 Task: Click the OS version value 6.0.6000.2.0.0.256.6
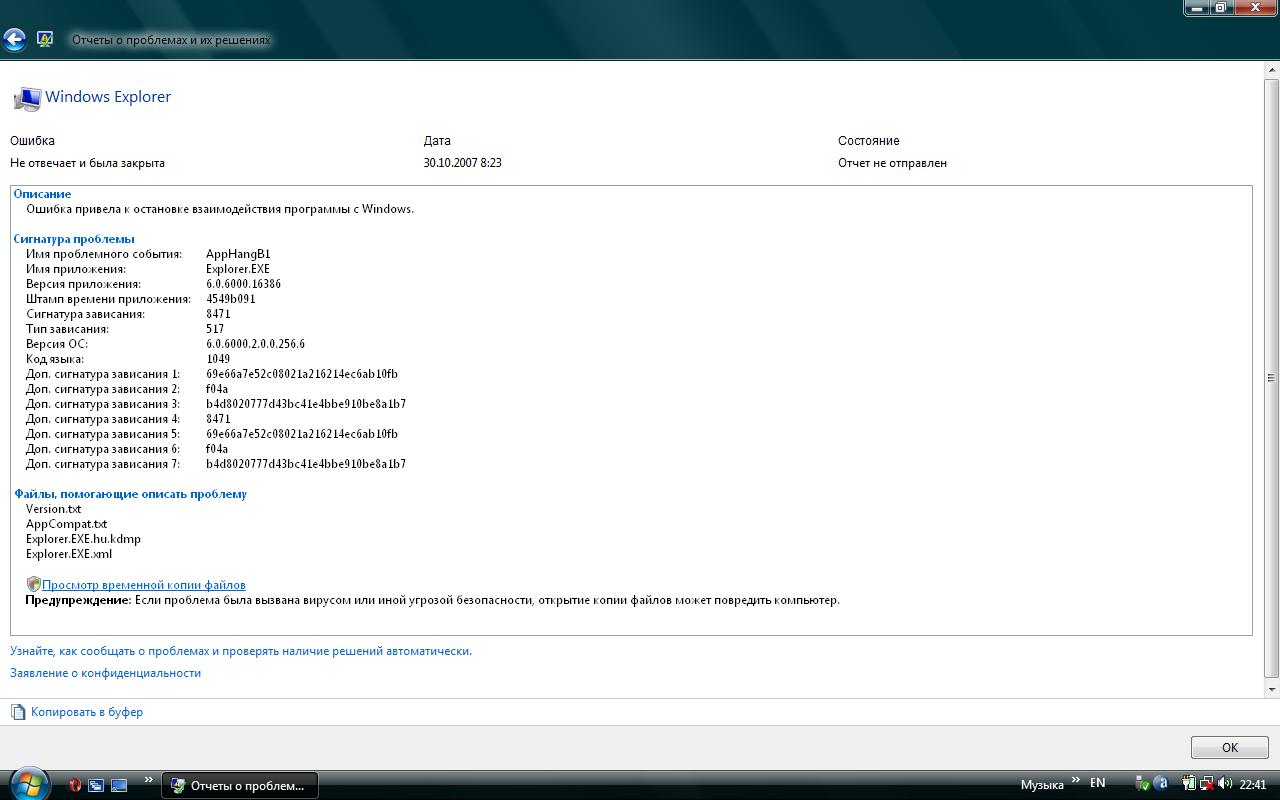(255, 344)
